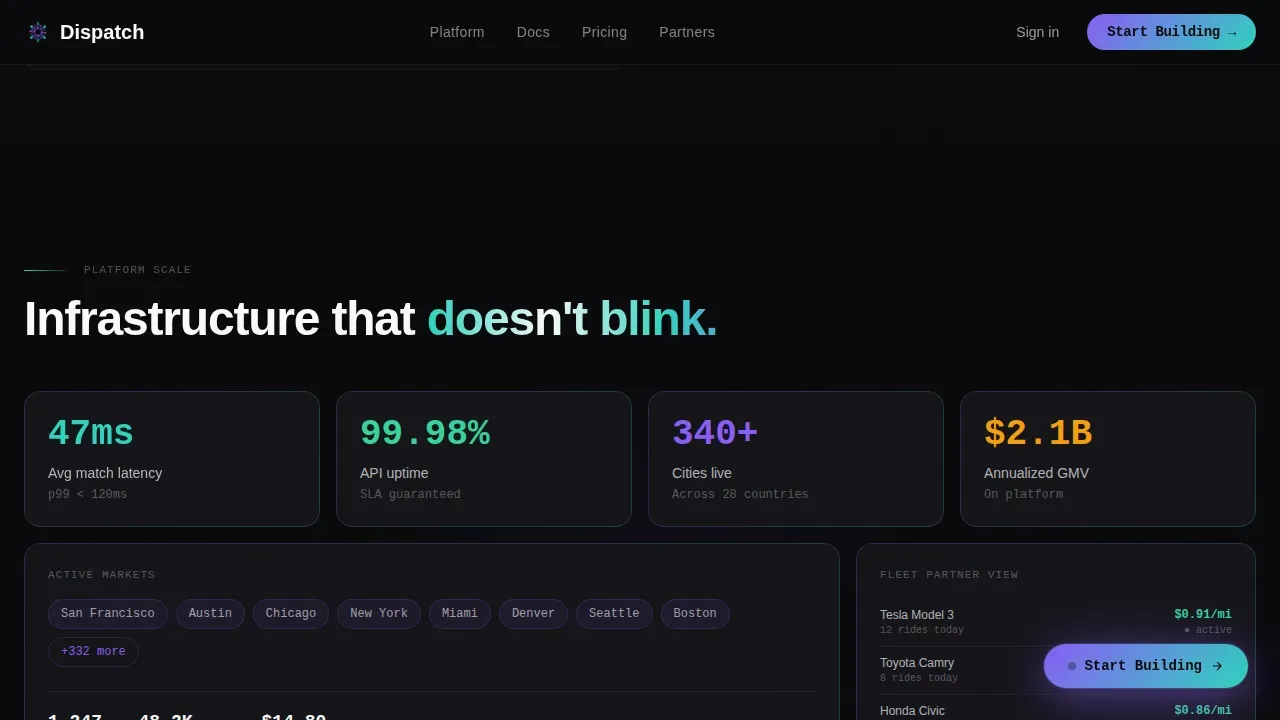Select the Denver market chip
1280x720 pixels.
tap(533, 614)
